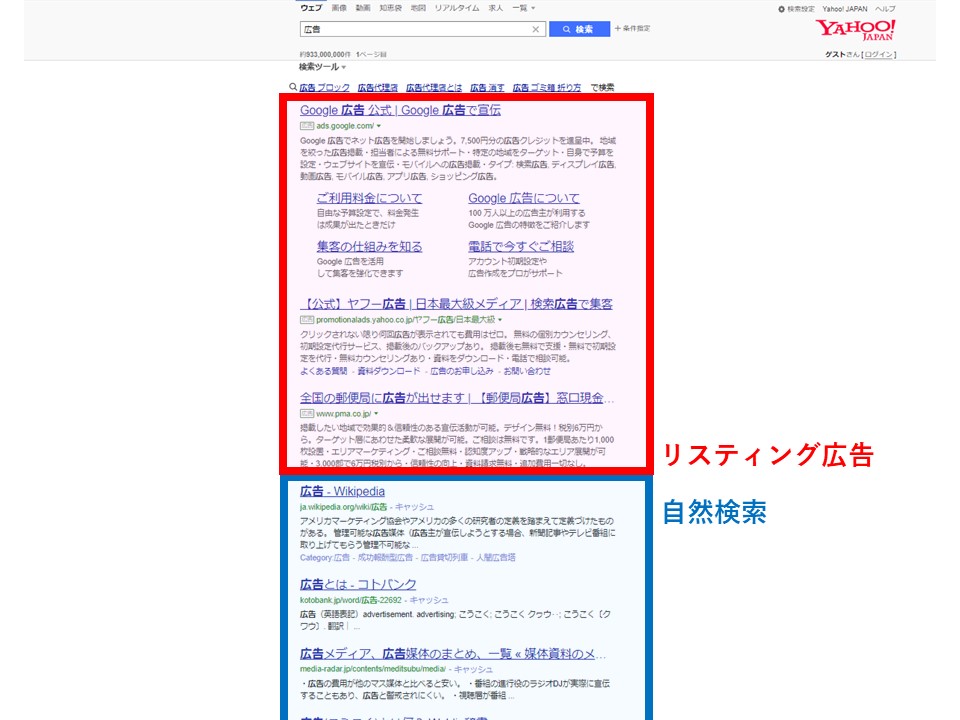Open the dropdown arrow next to promotionalads.yahoo.co.jp
Screen dimensions: 960x720
click(x=500, y=320)
